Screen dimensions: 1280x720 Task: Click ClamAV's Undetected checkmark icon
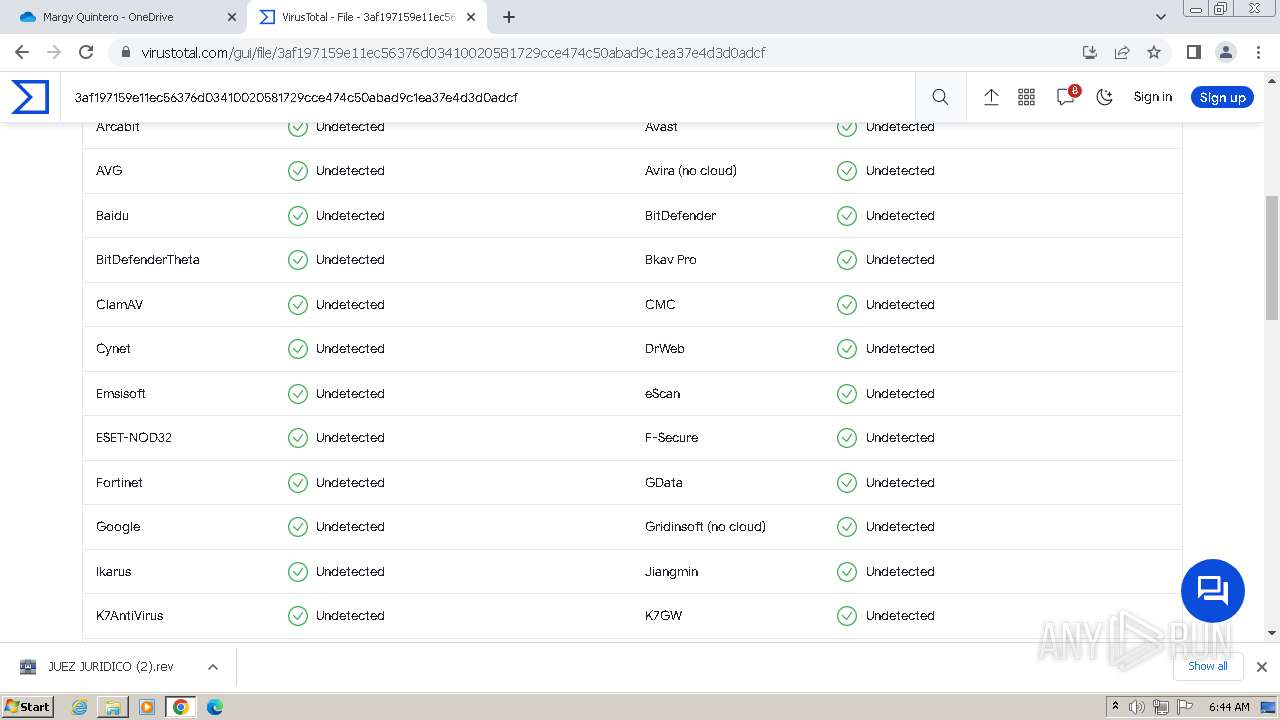point(298,304)
